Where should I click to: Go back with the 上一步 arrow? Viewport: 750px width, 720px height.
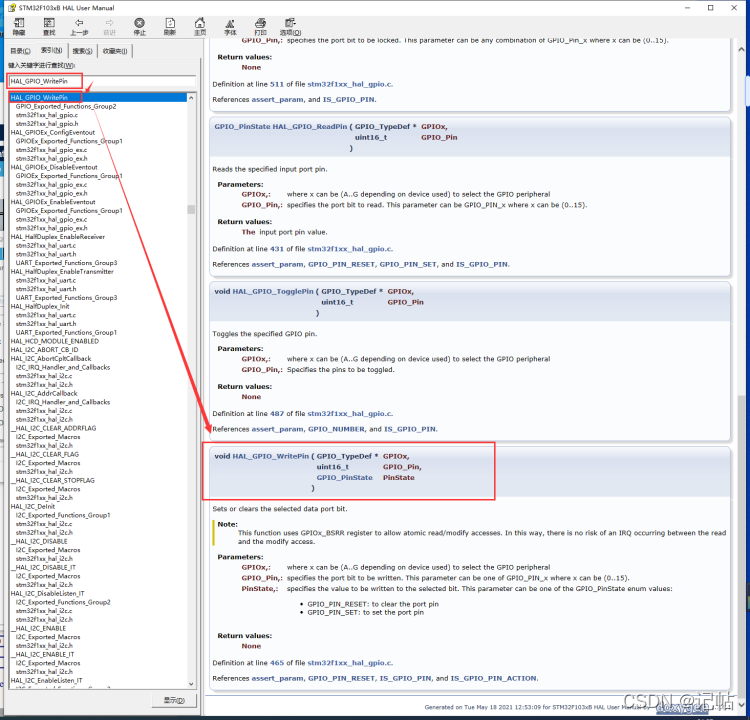tap(79, 27)
